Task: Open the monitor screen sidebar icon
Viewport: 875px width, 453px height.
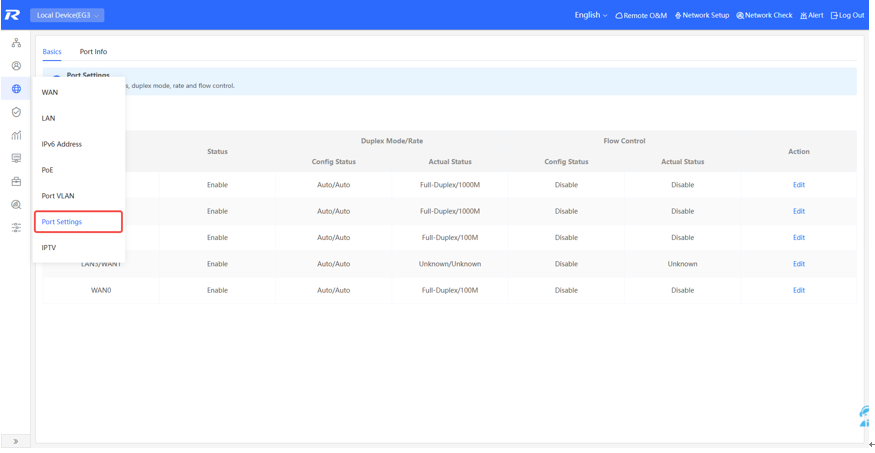Action: click(x=16, y=158)
